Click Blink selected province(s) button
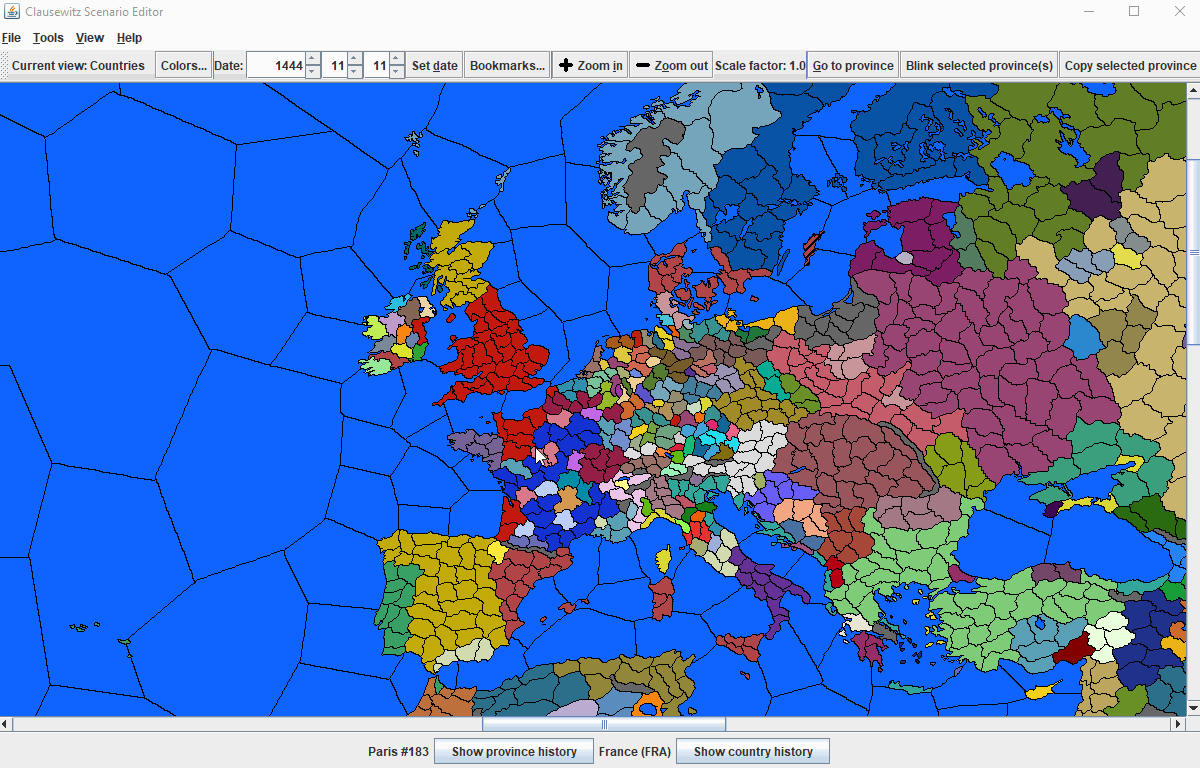The width and height of the screenshot is (1200, 768). point(979,66)
